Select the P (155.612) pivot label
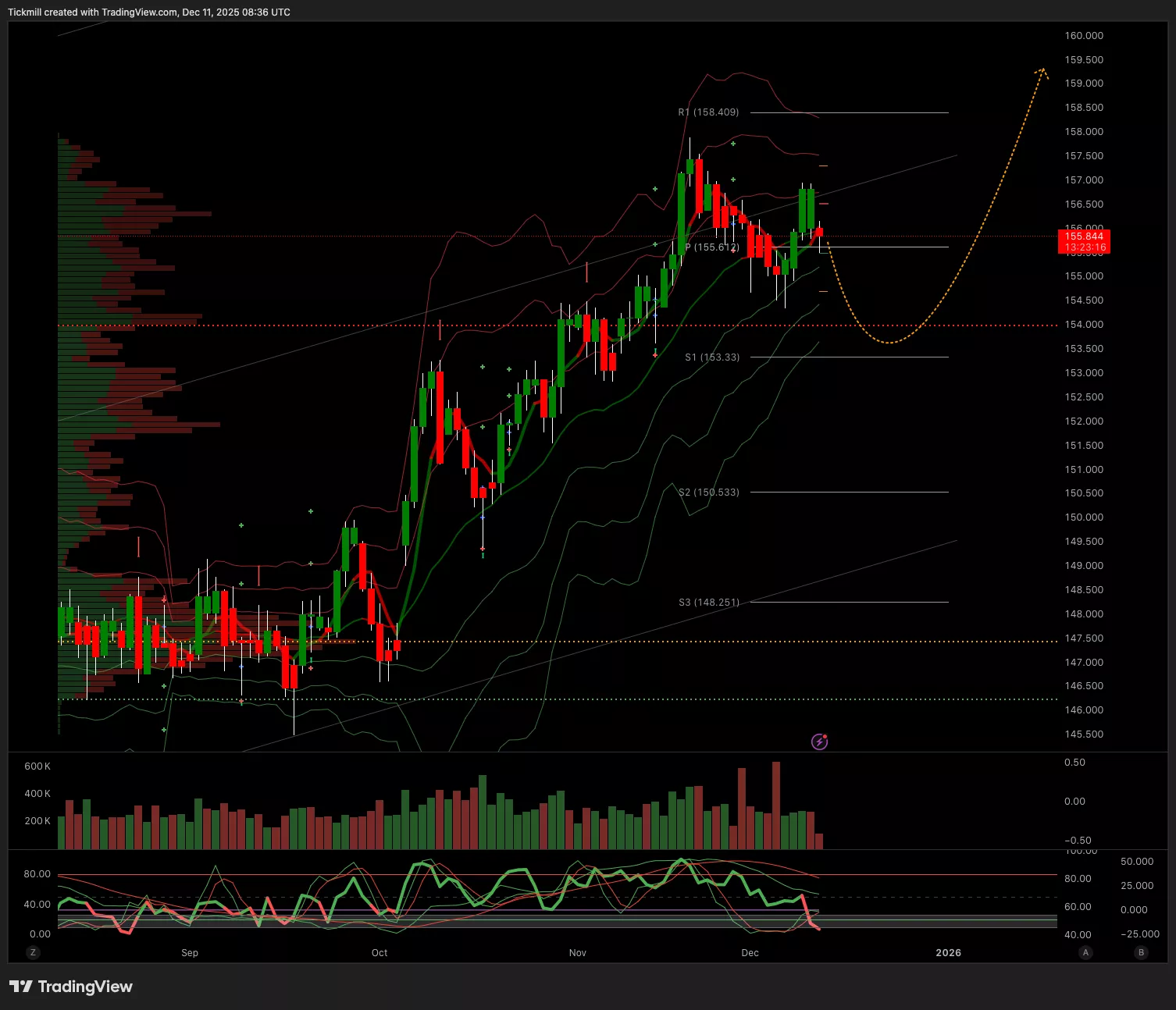Image resolution: width=1176 pixels, height=1010 pixels. (711, 247)
